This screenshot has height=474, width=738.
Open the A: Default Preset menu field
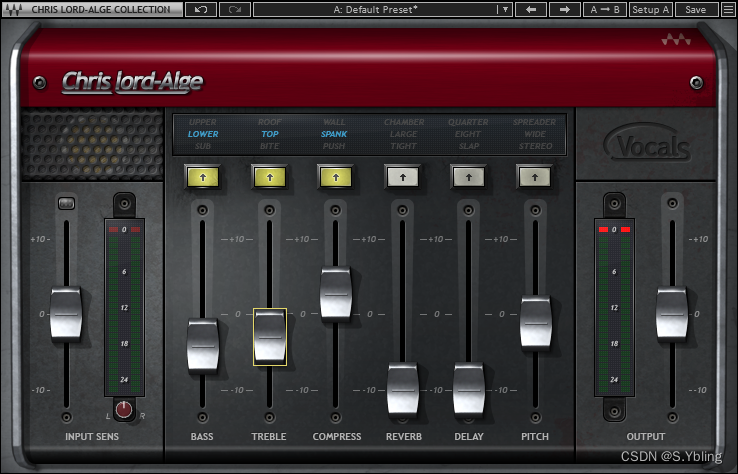point(376,9)
